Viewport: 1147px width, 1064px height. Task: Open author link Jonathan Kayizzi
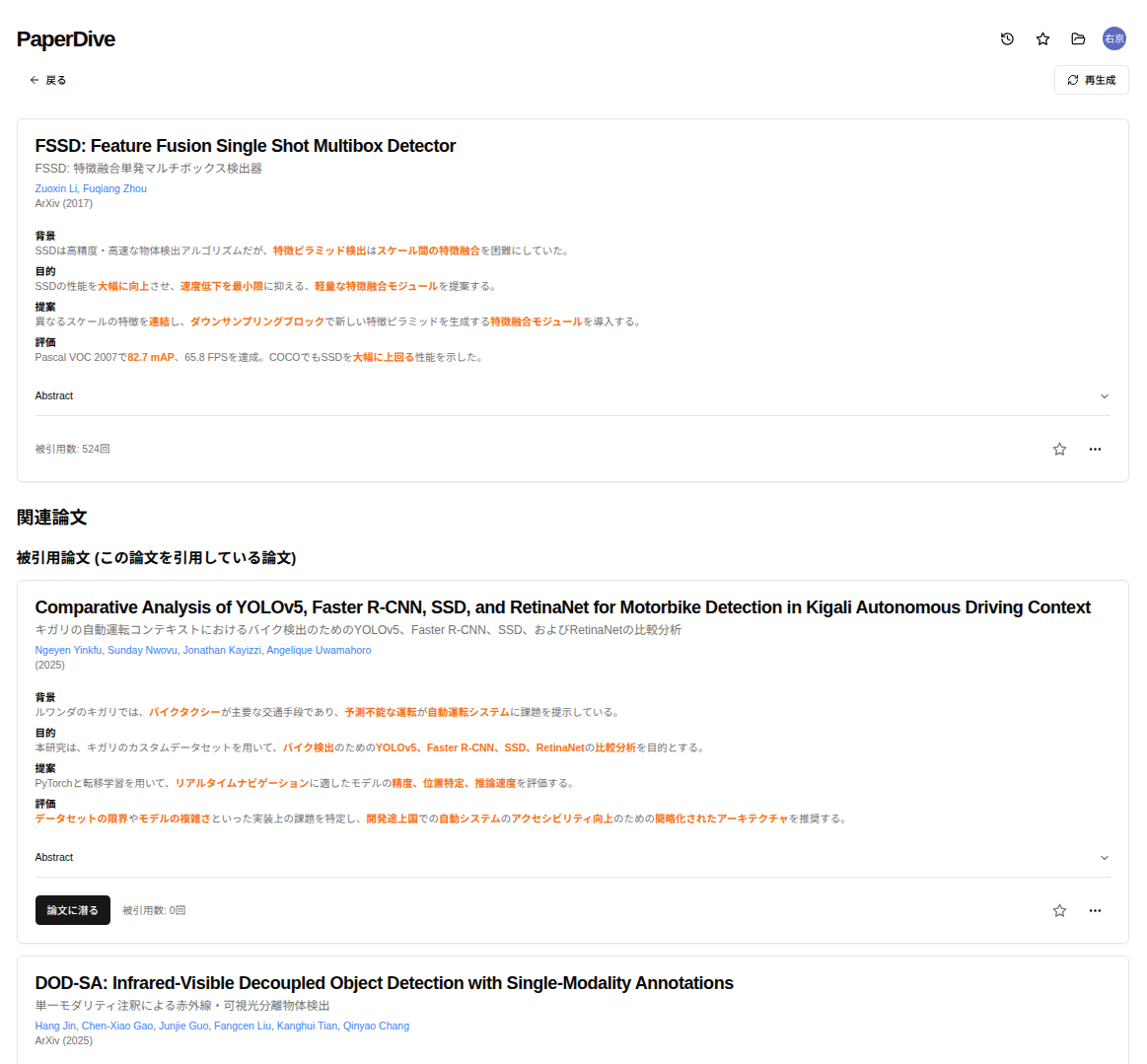(x=222, y=650)
